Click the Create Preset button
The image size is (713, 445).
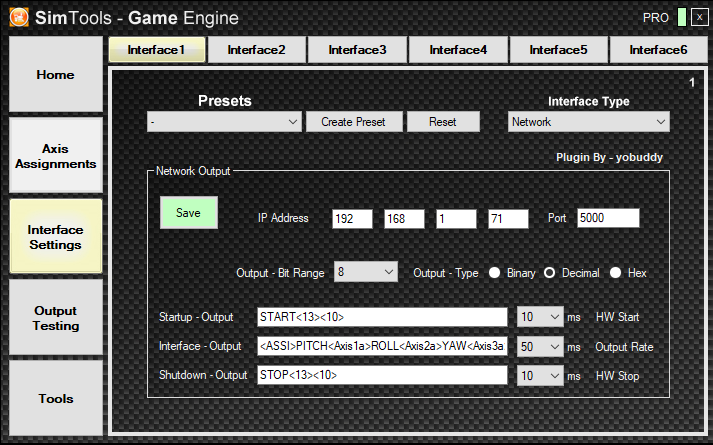point(354,122)
